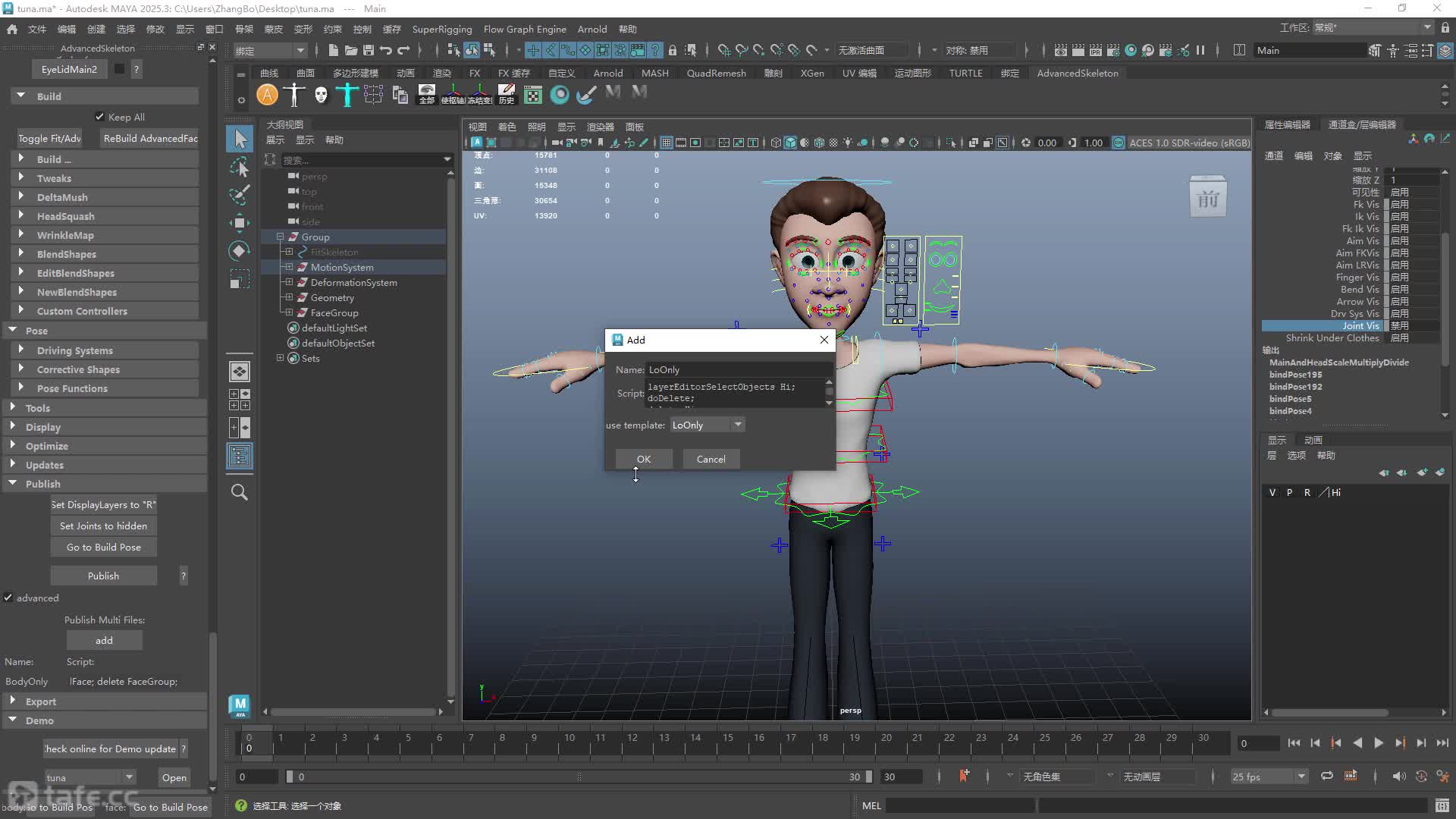Click the face skull shelf icon
This screenshot has height=819, width=1456.
click(321, 95)
